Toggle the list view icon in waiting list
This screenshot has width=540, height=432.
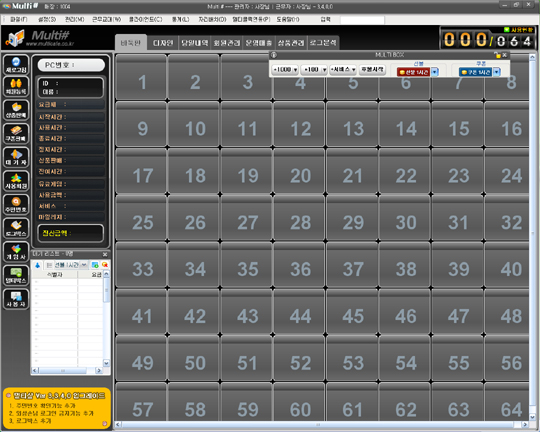click(x=49, y=265)
